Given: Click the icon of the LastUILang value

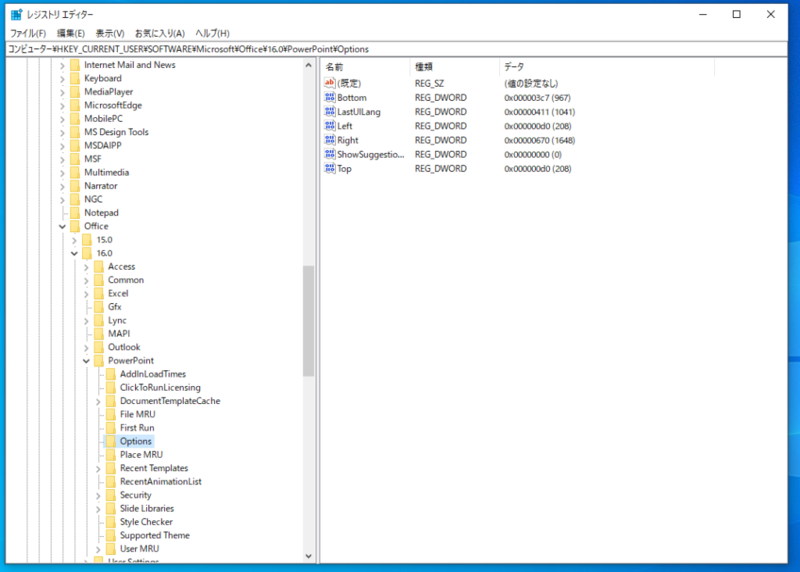Looking at the screenshot, I should [330, 111].
